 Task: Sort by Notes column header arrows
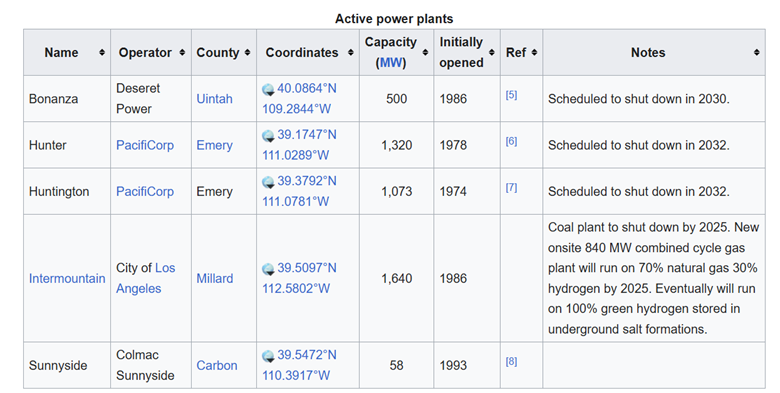click(x=756, y=52)
